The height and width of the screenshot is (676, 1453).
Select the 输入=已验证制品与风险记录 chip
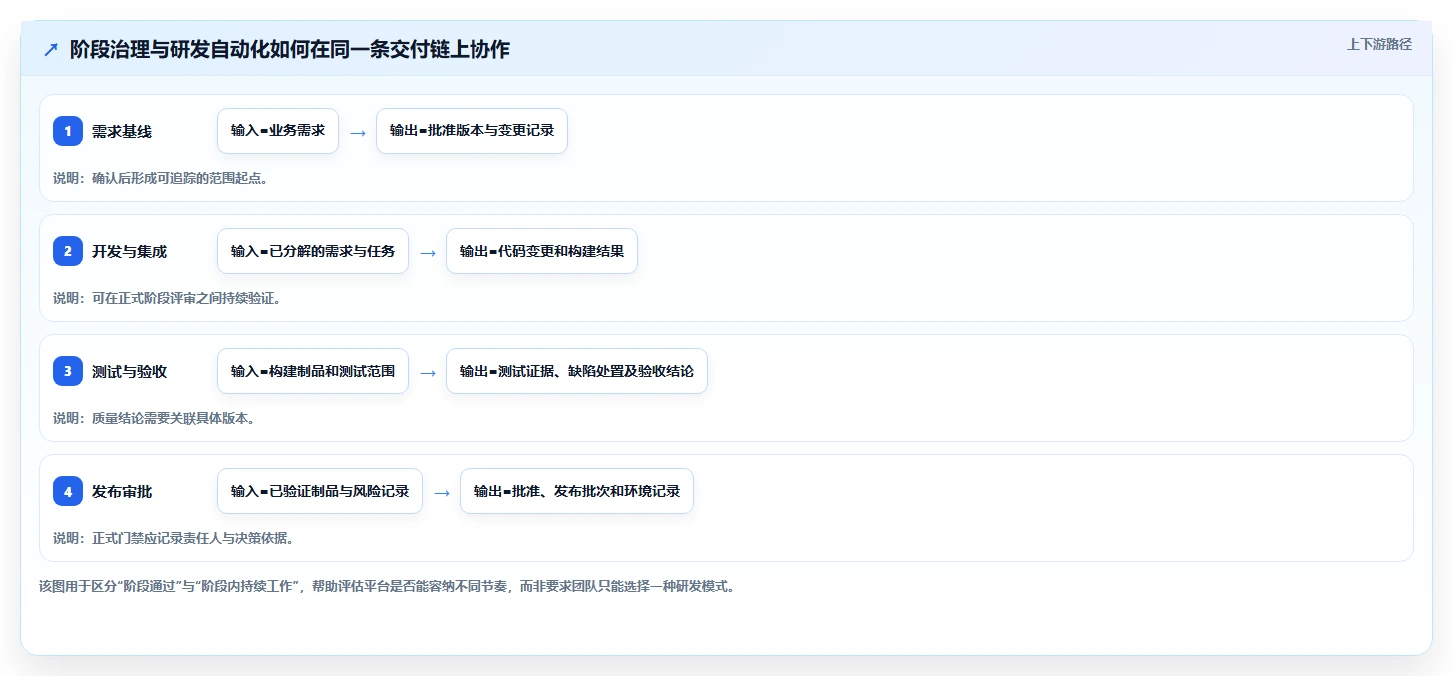tap(320, 491)
